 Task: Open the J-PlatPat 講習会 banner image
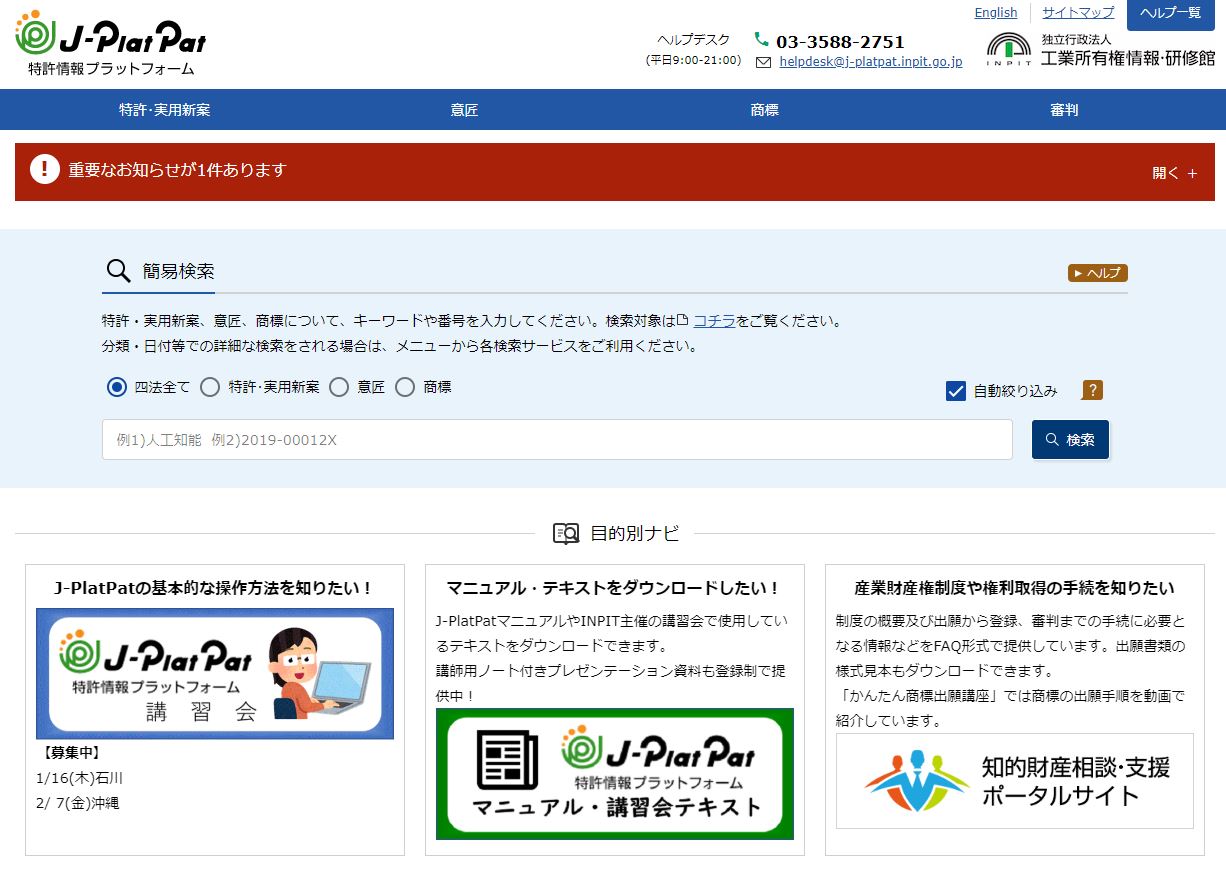(215, 674)
